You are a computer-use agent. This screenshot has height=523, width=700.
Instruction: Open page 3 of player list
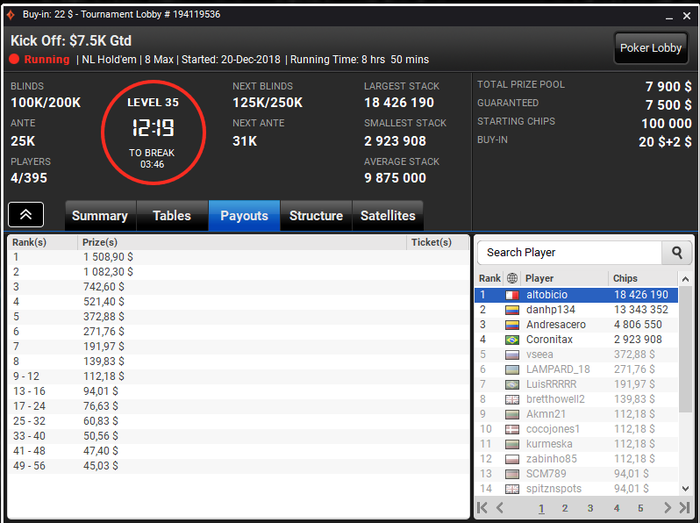[x=590, y=508]
